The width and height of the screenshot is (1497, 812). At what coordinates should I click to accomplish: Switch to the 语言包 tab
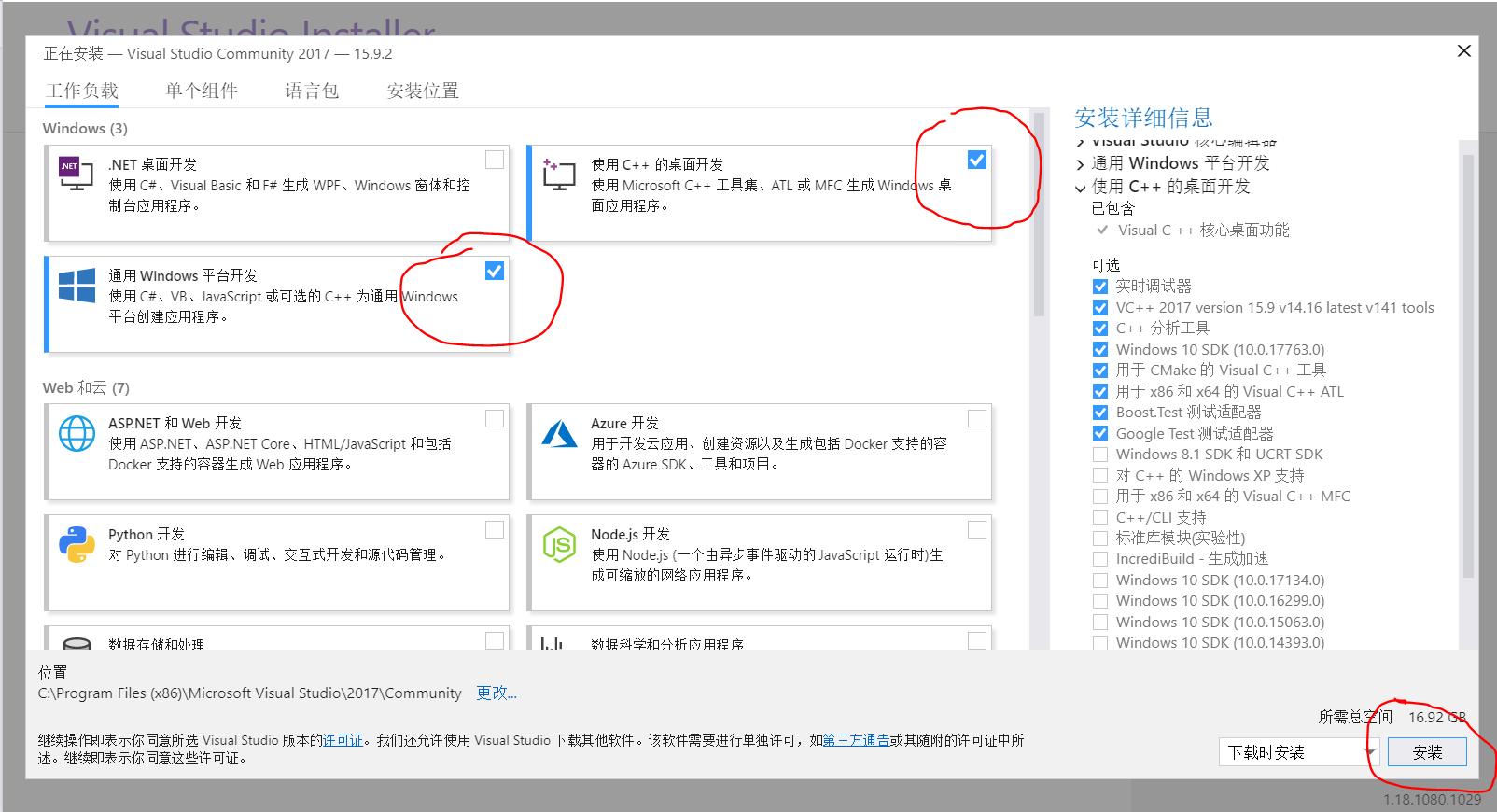coord(312,91)
